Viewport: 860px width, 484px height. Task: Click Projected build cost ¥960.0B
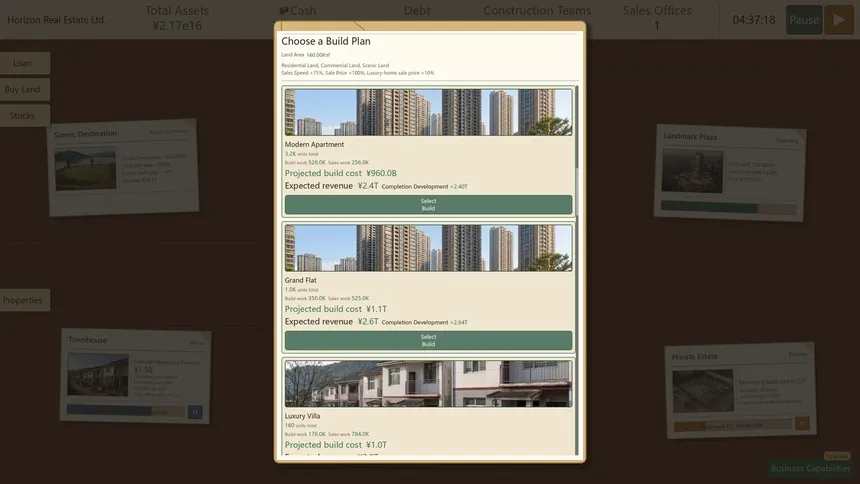pos(341,173)
